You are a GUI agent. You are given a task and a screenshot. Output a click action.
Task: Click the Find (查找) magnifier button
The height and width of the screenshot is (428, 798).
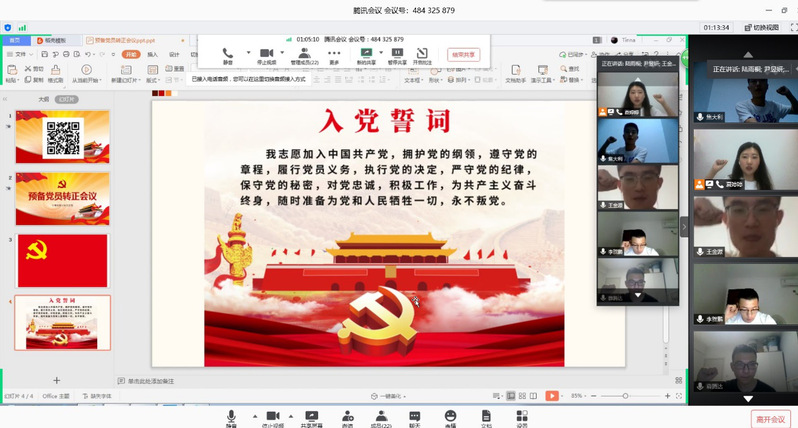click(569, 69)
